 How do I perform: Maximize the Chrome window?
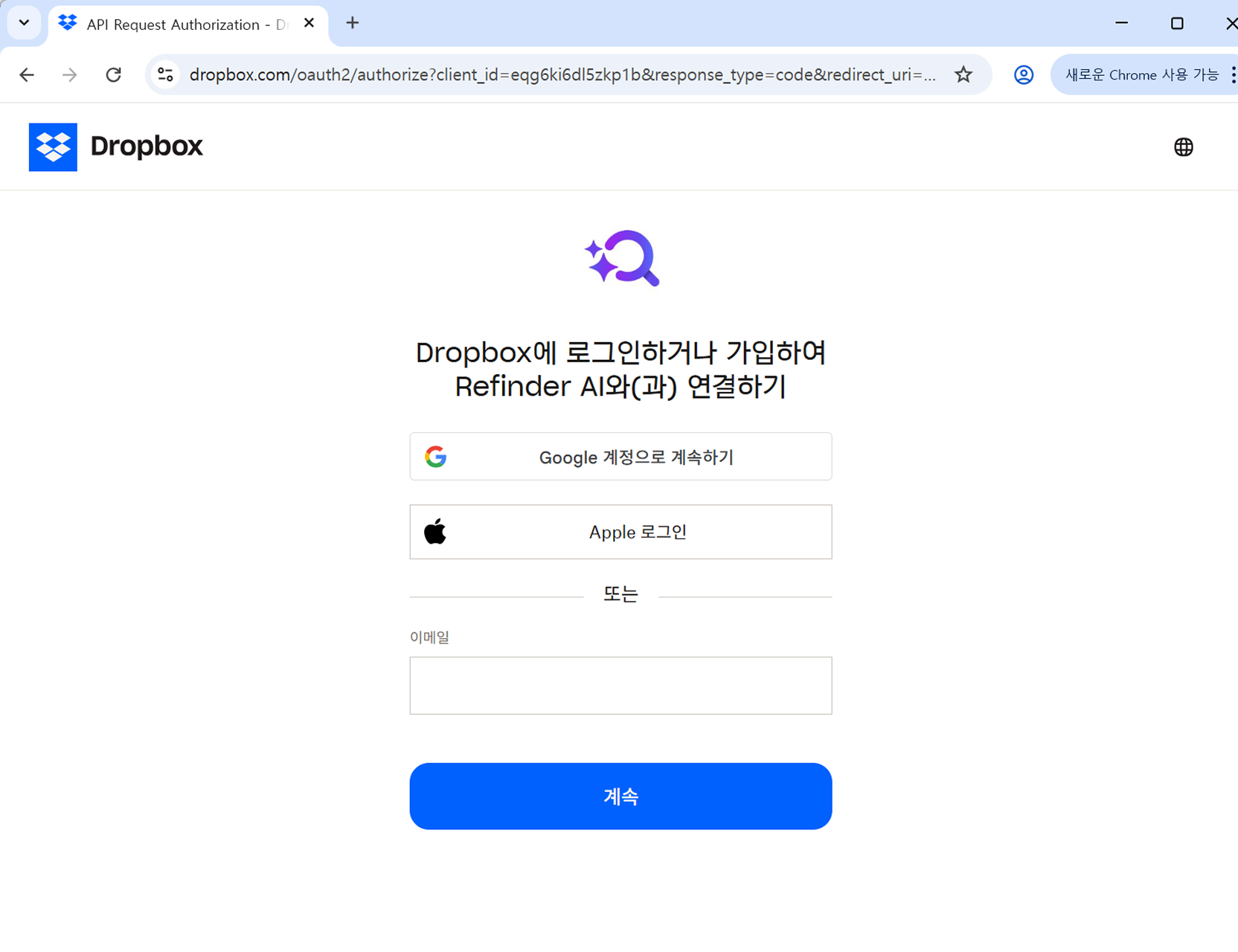tap(1177, 23)
